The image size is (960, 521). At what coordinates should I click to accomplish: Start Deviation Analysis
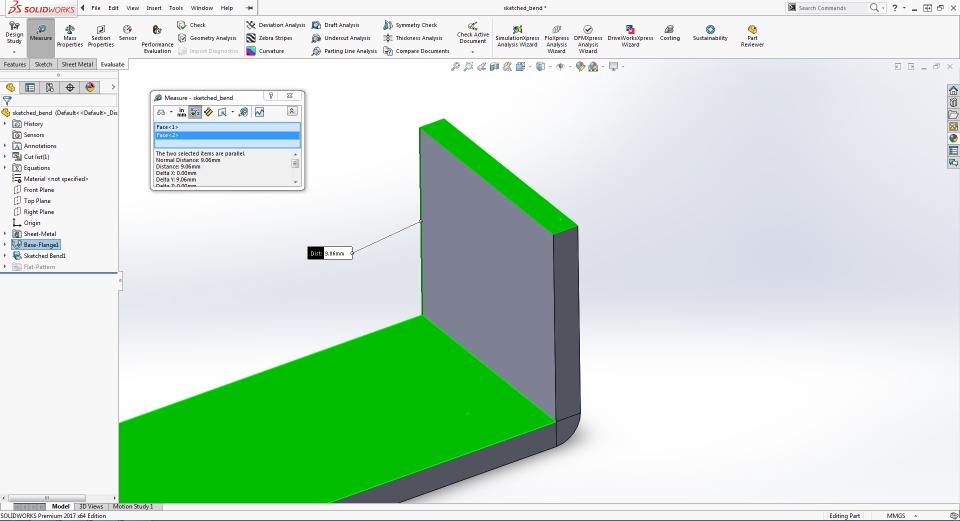276,25
